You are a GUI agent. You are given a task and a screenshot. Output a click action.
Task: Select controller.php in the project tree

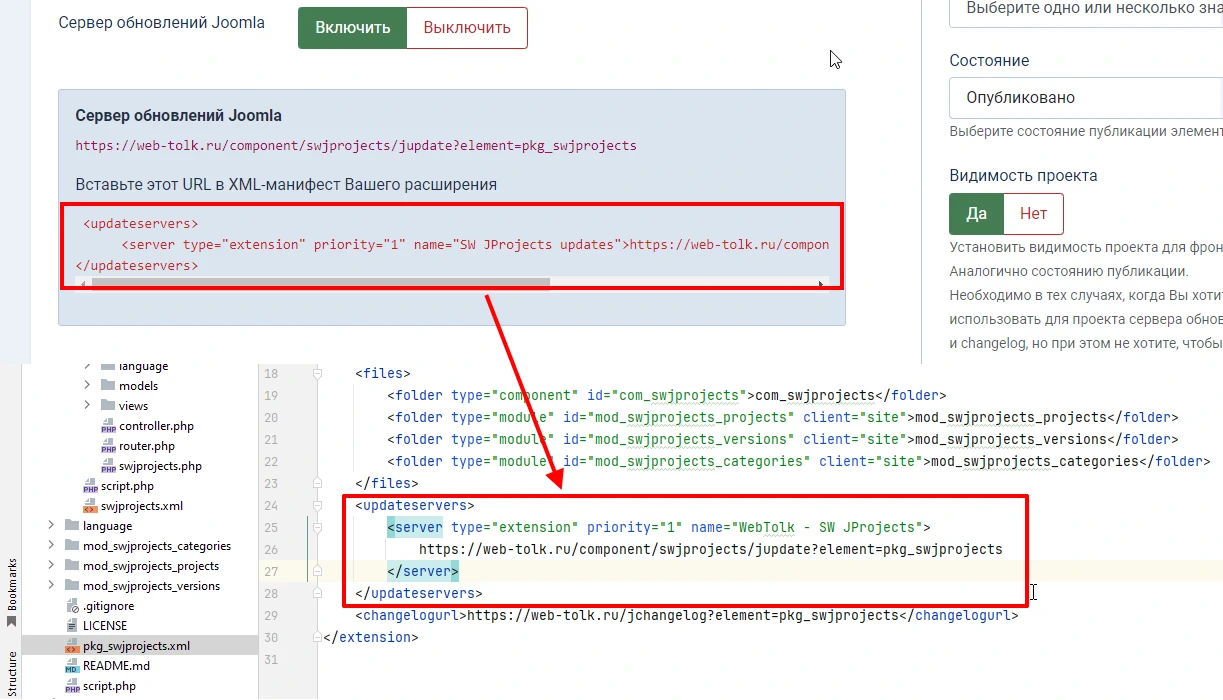[x=156, y=426]
